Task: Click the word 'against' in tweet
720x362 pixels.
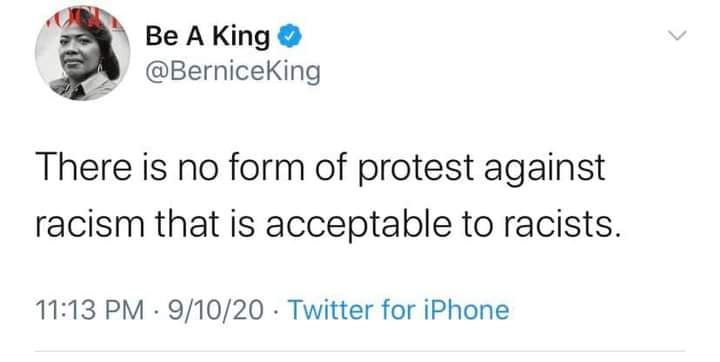Action: (545, 170)
